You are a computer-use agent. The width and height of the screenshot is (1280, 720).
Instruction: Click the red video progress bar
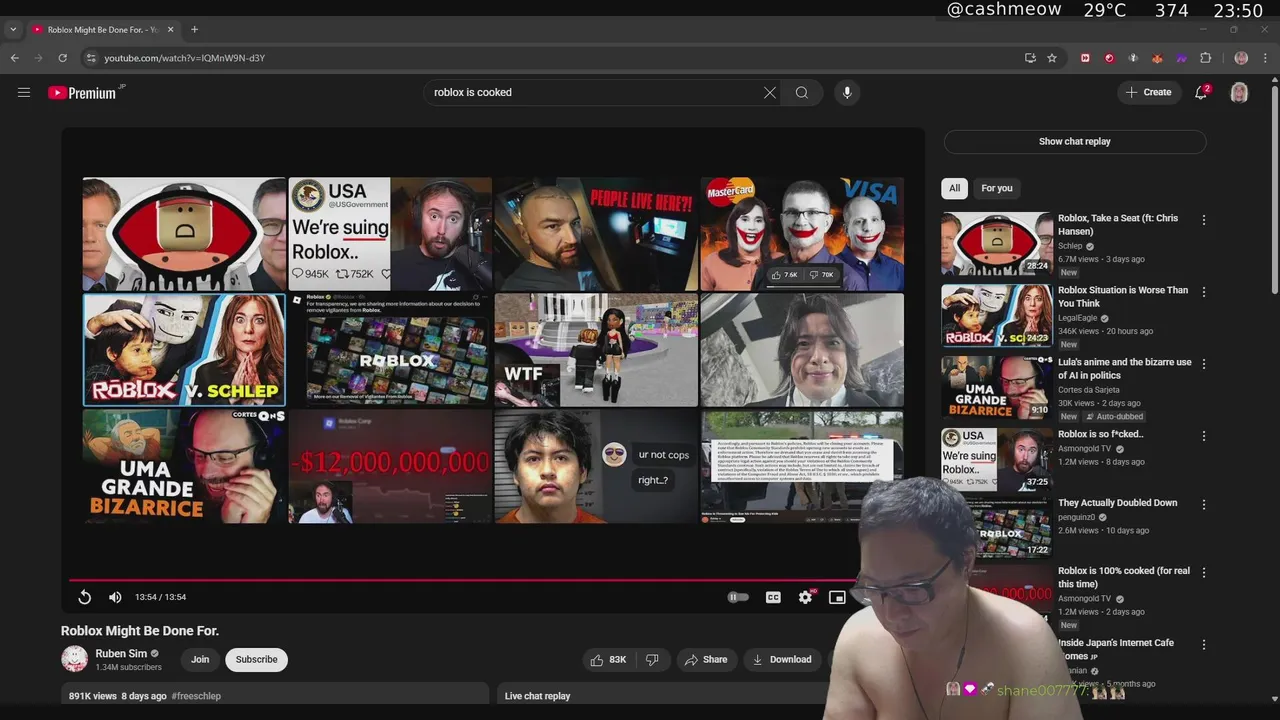(x=462, y=579)
